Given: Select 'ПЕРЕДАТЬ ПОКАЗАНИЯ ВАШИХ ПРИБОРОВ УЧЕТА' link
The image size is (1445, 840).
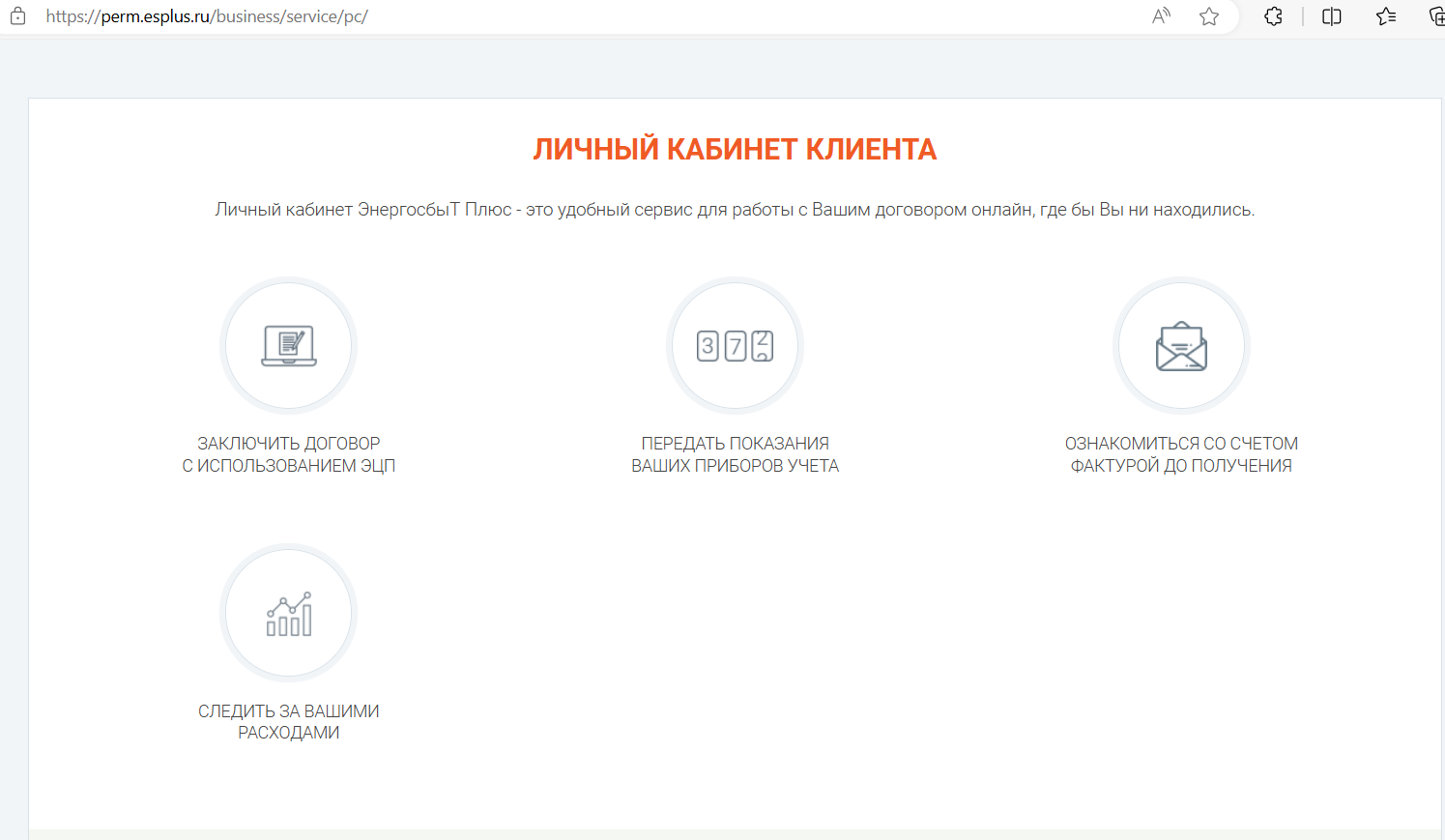Looking at the screenshot, I should coord(735,454).
